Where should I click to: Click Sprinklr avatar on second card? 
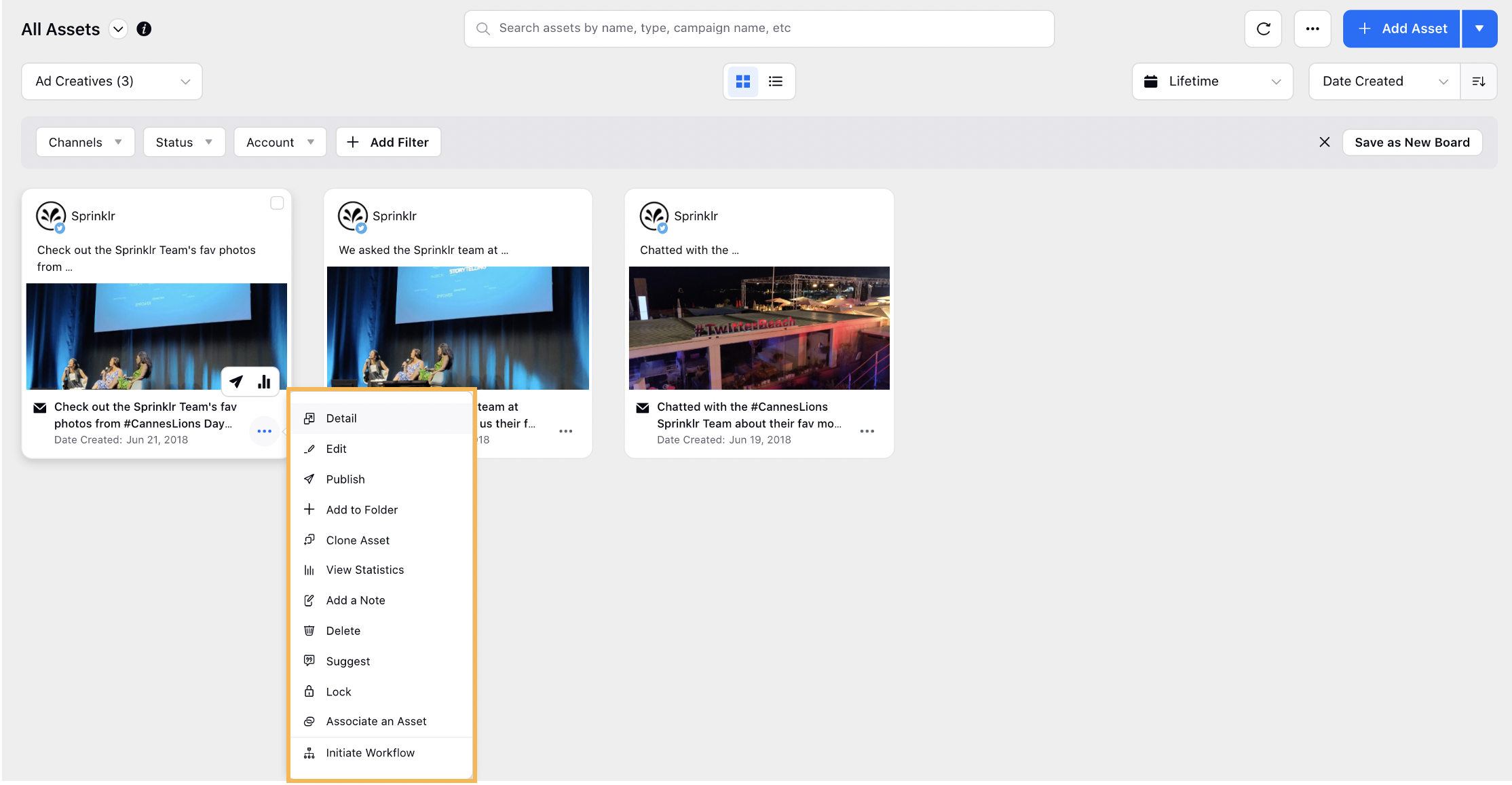[x=353, y=217]
